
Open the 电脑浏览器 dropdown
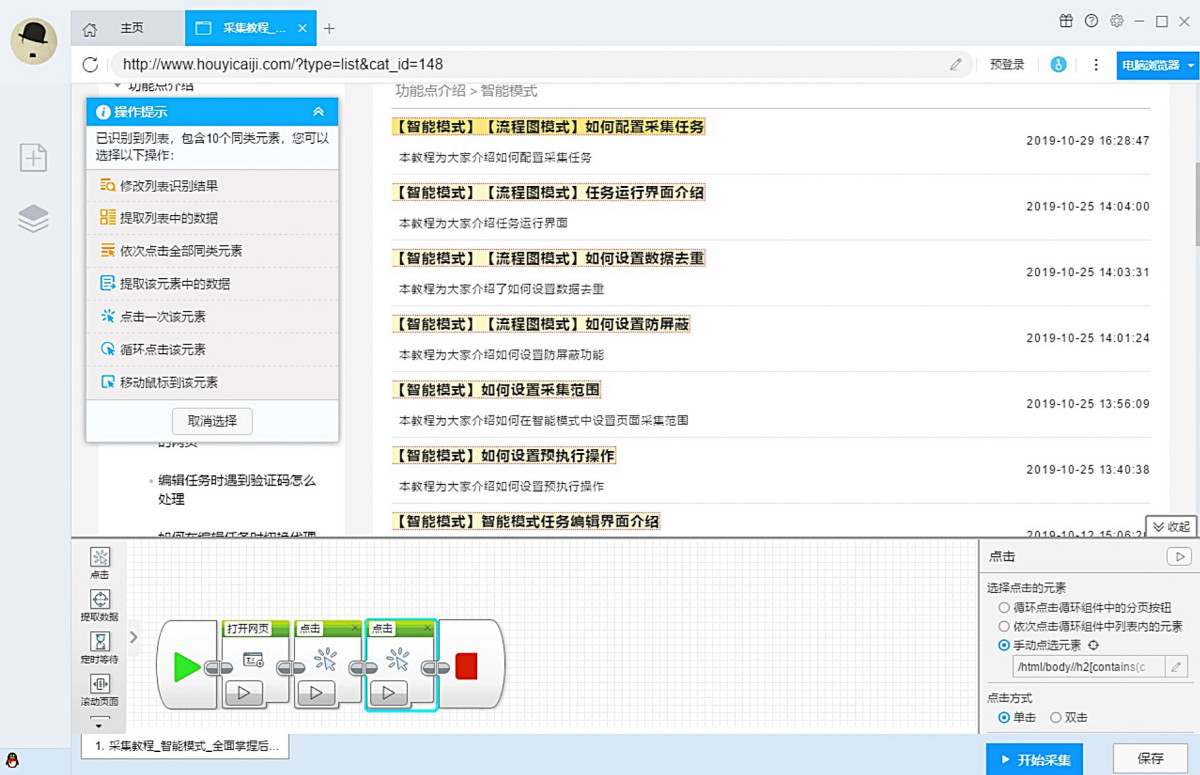click(1157, 65)
